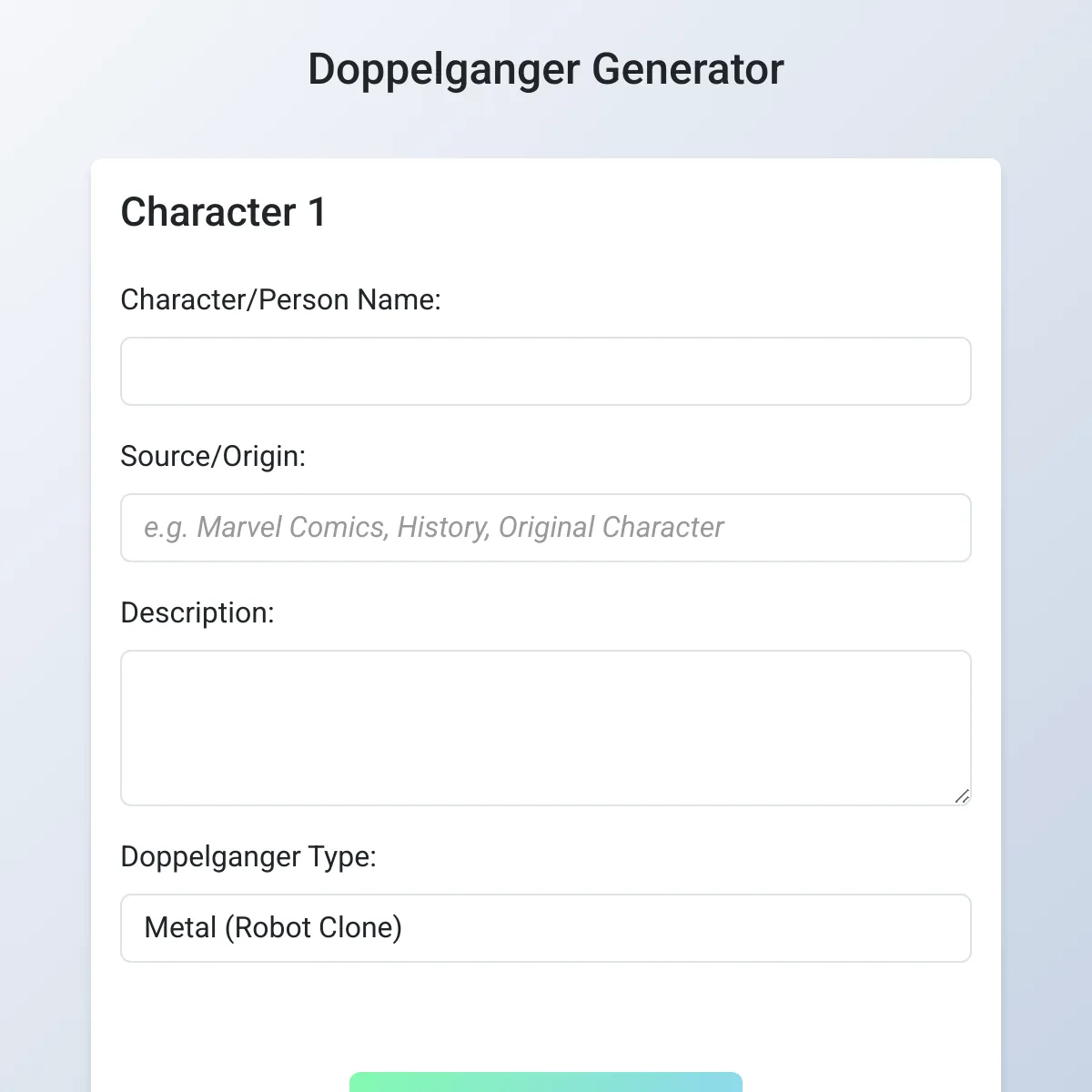Click the Character/Person Name input field
The image size is (1092, 1092).
546,371
